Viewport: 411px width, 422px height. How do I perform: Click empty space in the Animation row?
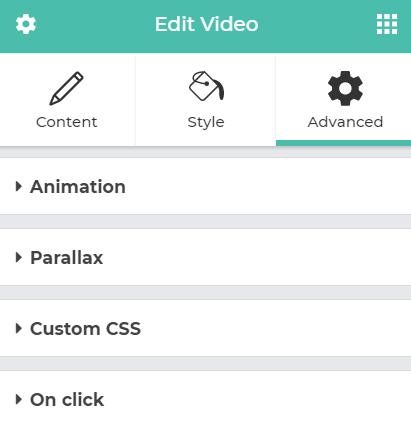267,186
